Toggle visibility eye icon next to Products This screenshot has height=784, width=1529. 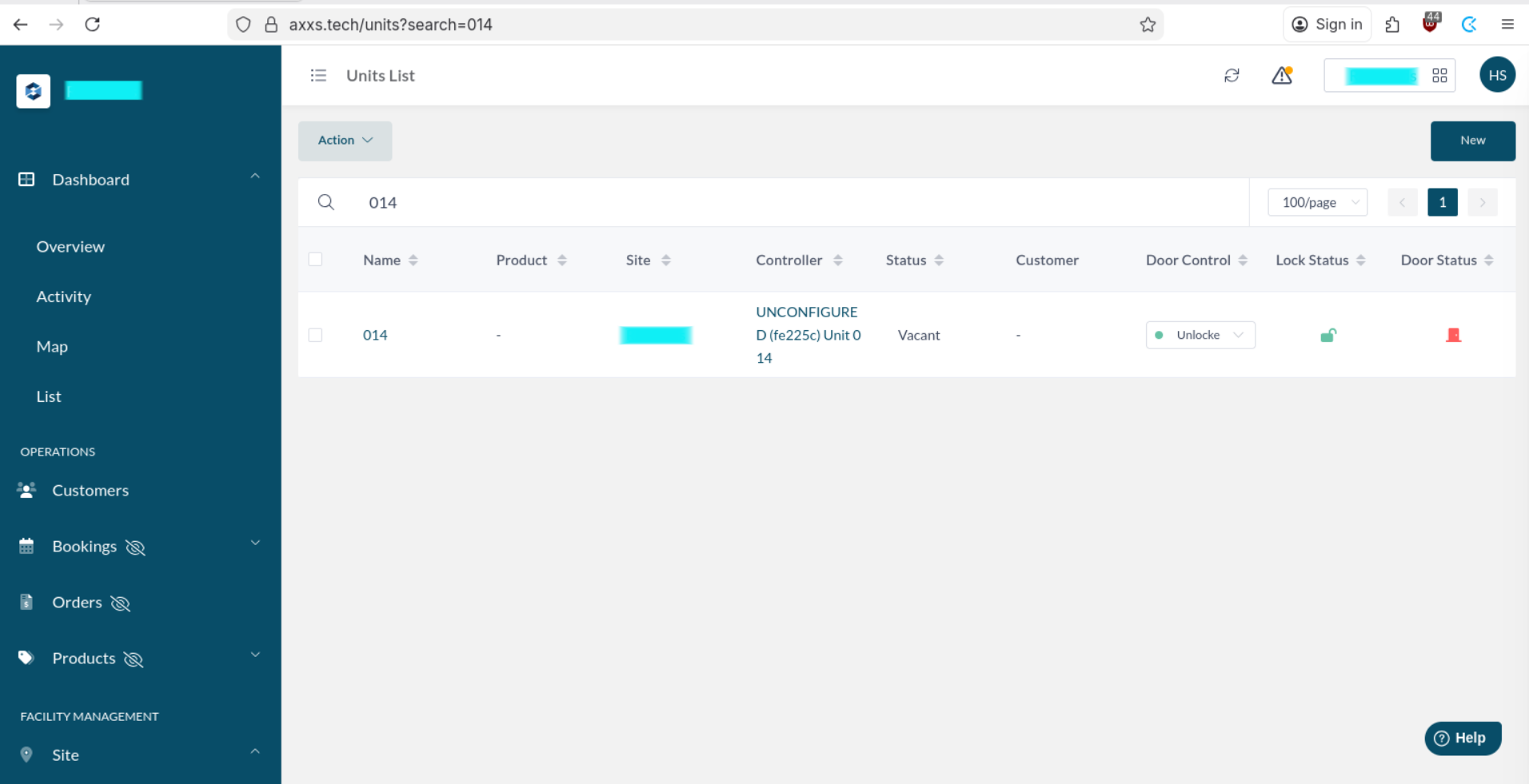(x=134, y=659)
